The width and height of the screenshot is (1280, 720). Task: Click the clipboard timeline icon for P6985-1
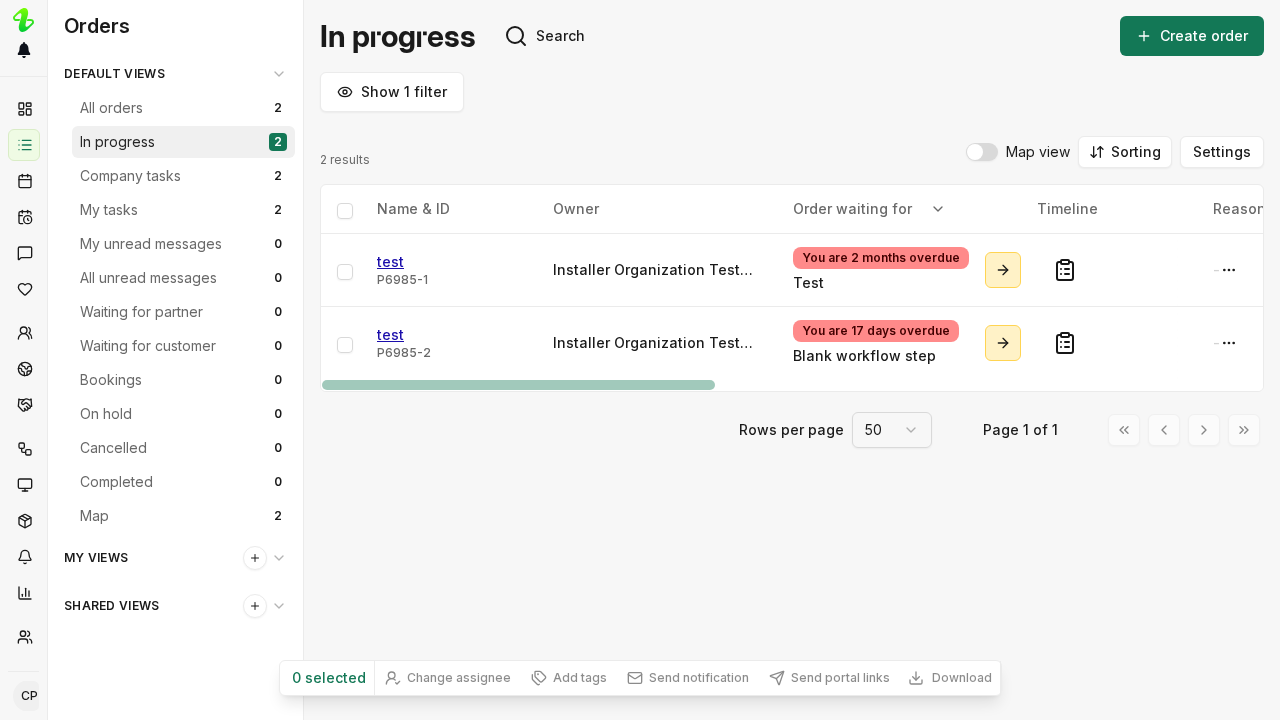[x=1065, y=270]
